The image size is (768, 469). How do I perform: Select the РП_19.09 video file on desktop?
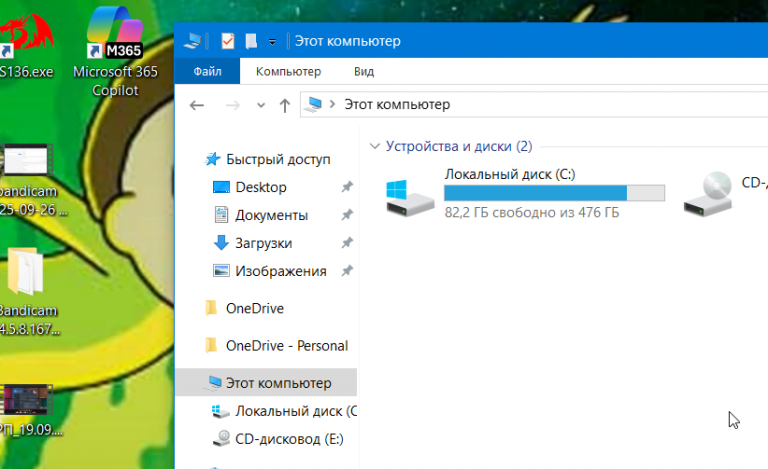point(29,410)
